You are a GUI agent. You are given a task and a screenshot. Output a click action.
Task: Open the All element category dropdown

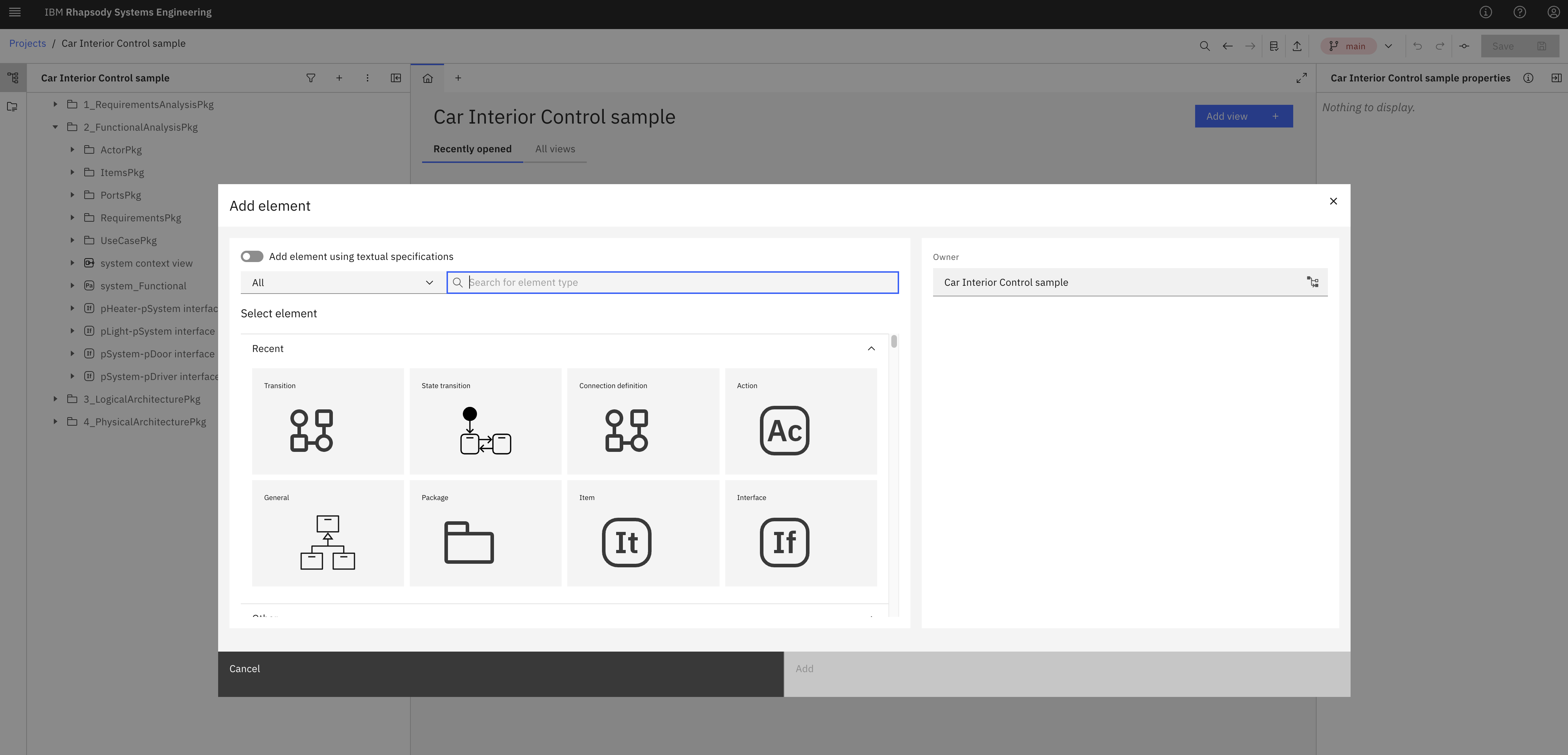coord(343,283)
